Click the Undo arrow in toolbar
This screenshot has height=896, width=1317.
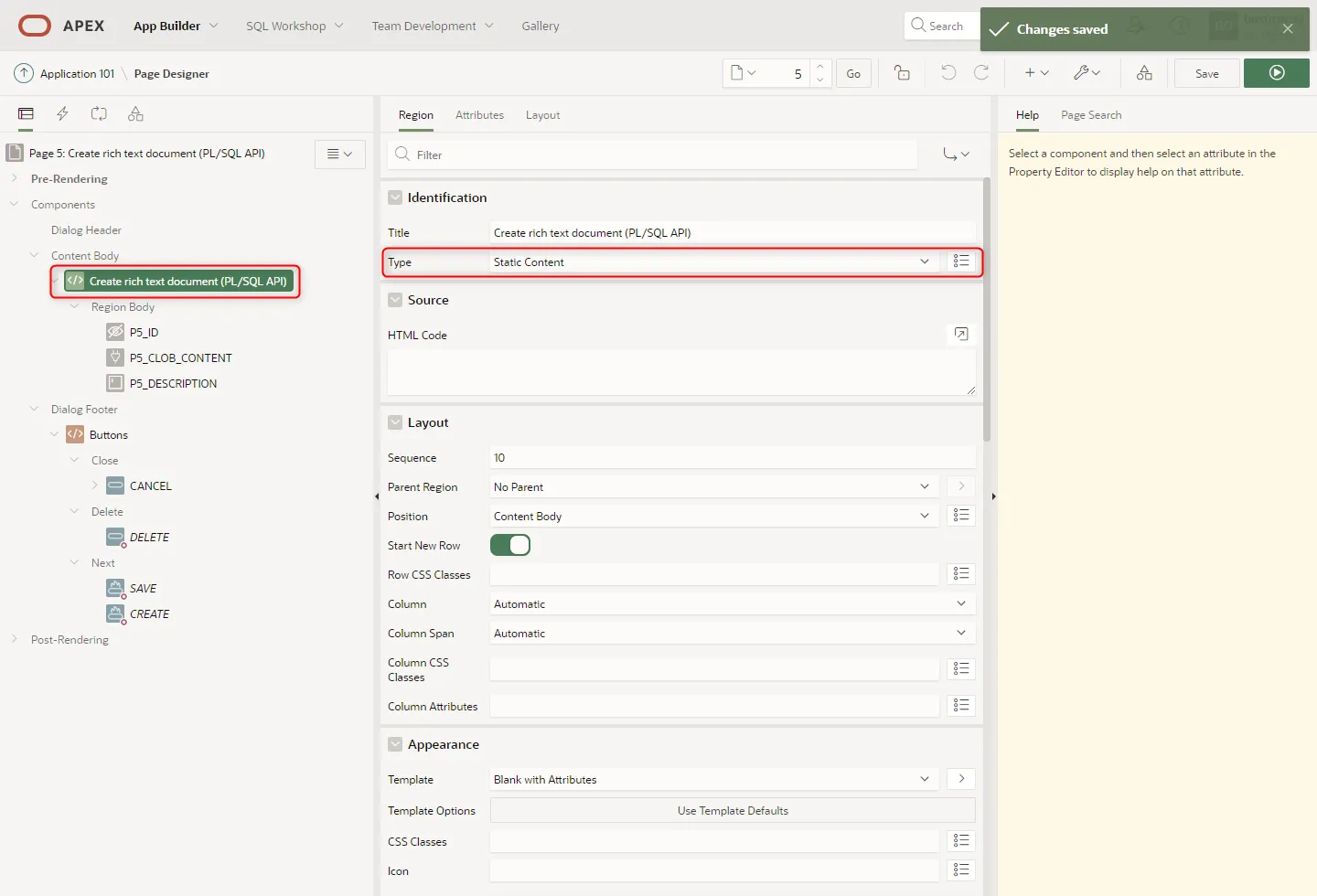coord(948,73)
